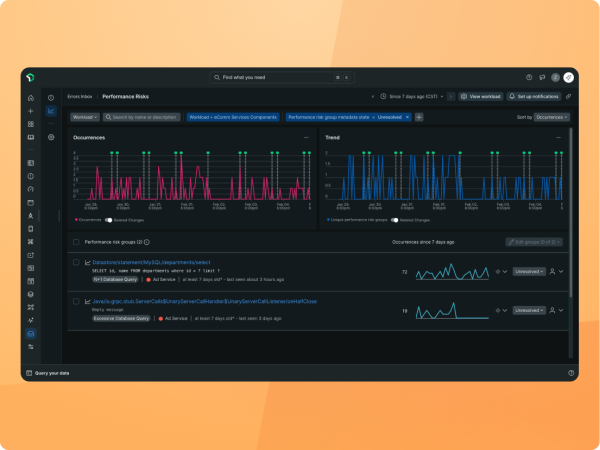The height and width of the screenshot is (450, 600).
Task: Click the copy link icon at top right
Action: coord(568,96)
